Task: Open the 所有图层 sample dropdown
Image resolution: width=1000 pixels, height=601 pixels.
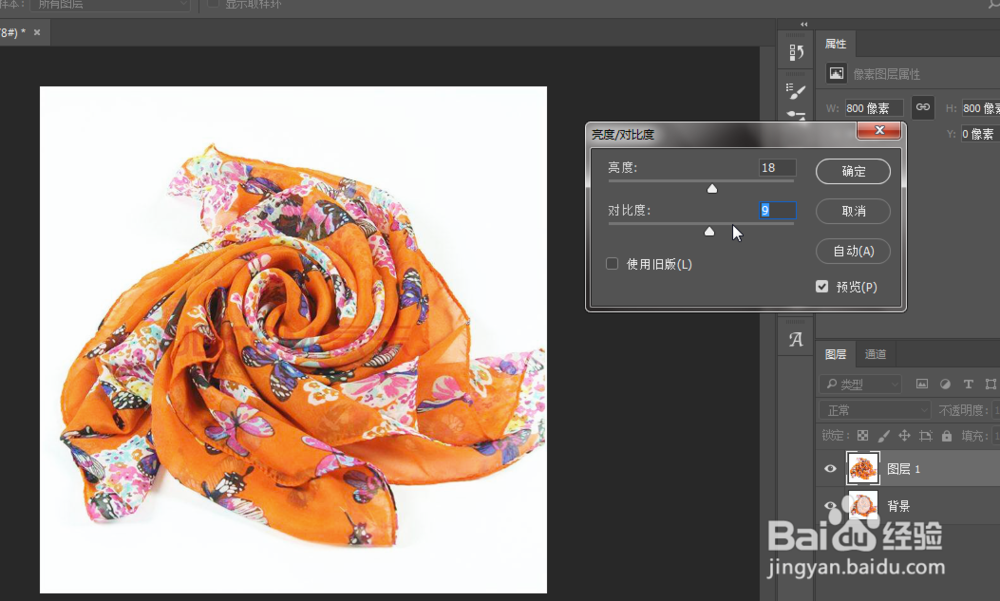Action: 110,4
